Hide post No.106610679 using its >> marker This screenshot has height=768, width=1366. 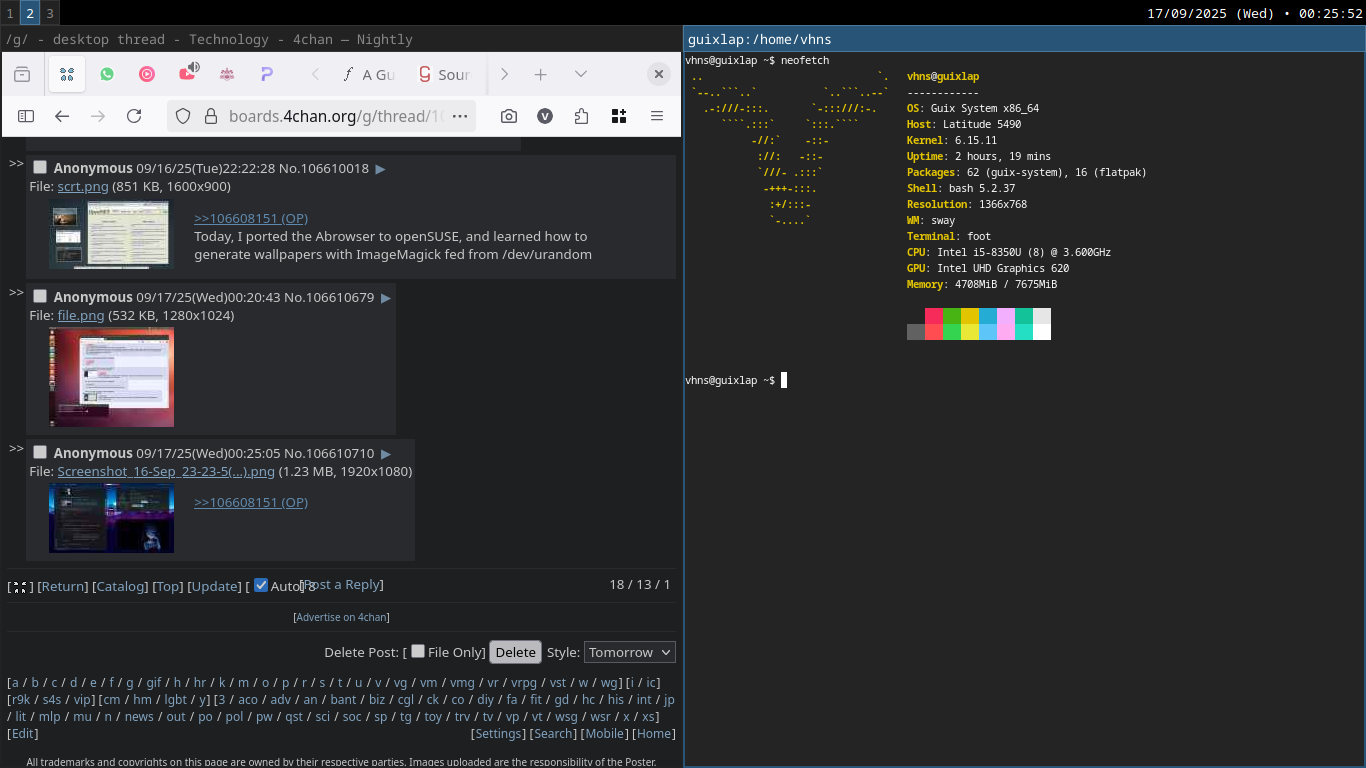pos(16,292)
